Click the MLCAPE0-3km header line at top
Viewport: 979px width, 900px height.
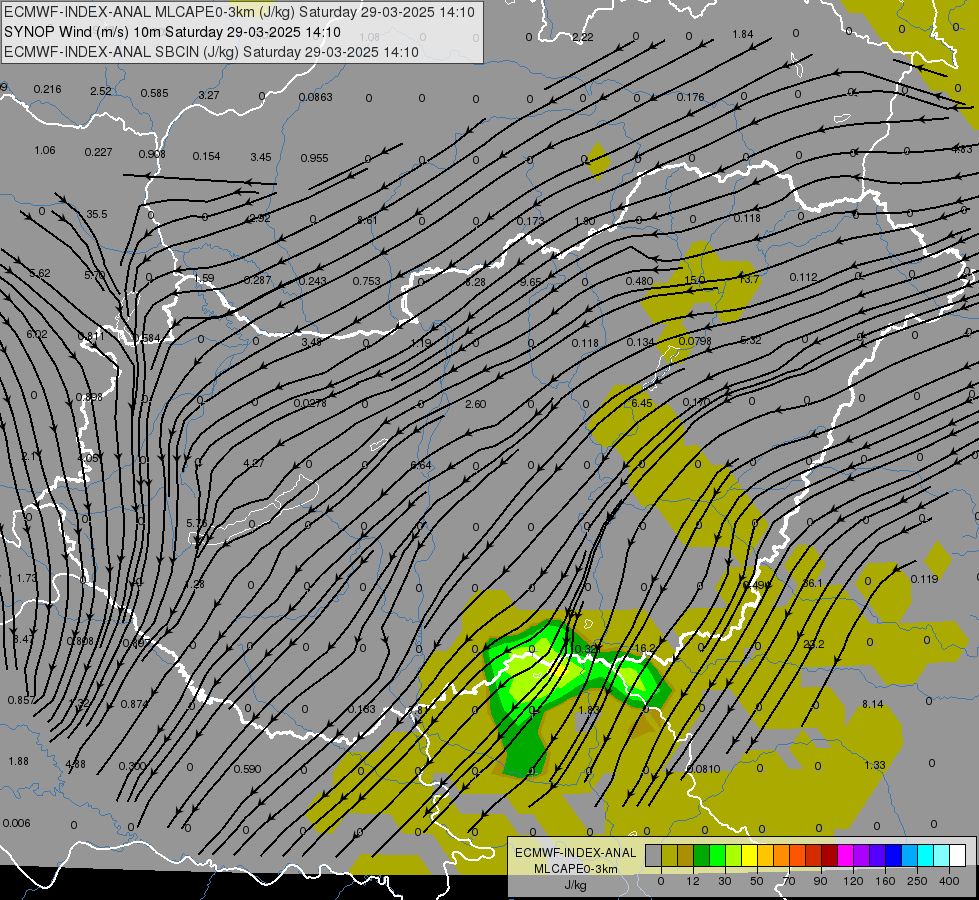click(x=239, y=12)
